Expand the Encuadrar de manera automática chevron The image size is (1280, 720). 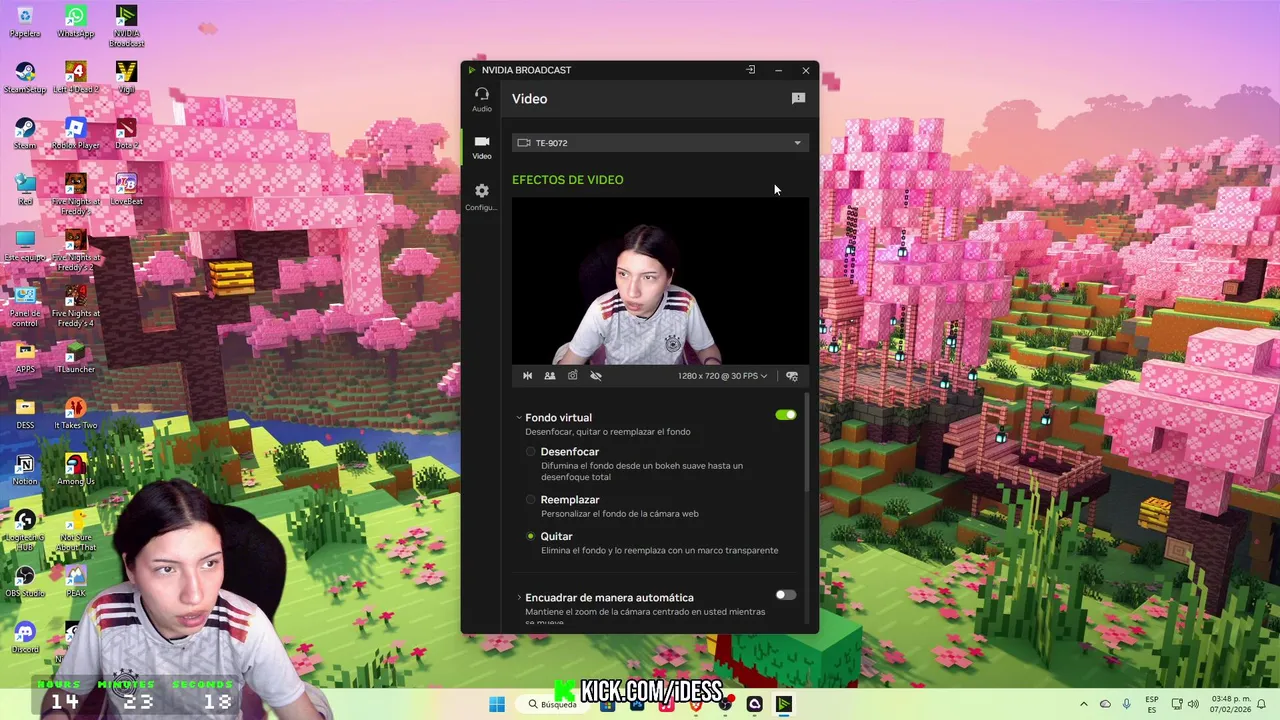[x=519, y=598]
